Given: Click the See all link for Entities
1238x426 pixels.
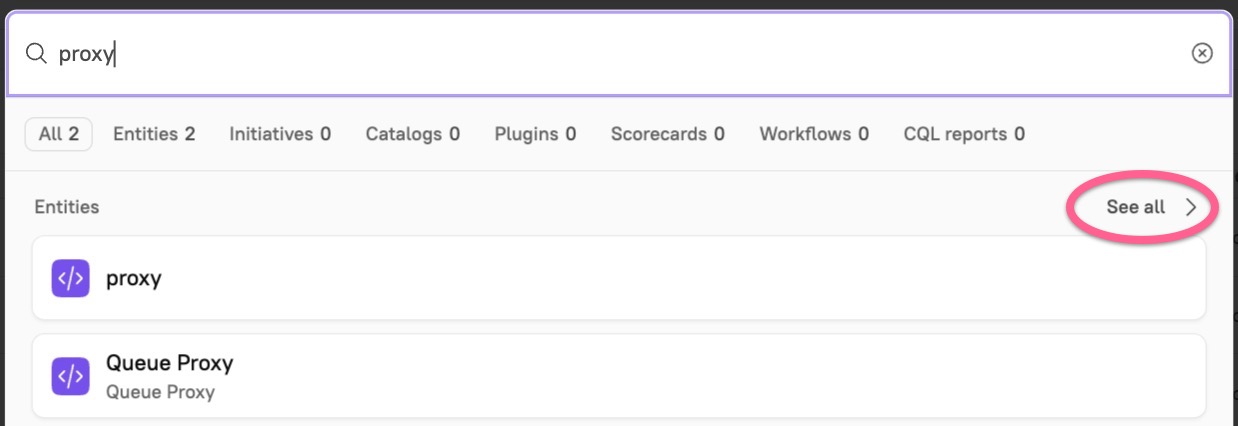Looking at the screenshot, I should (1136, 207).
